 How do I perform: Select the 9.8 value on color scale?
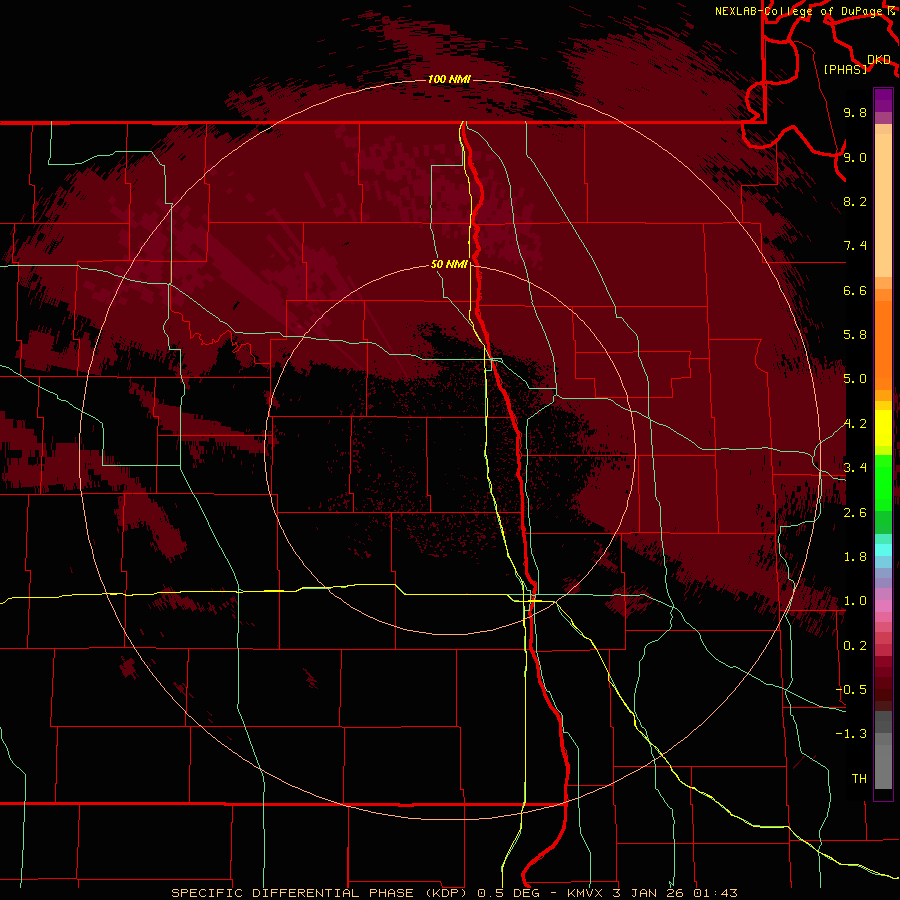[x=855, y=112]
